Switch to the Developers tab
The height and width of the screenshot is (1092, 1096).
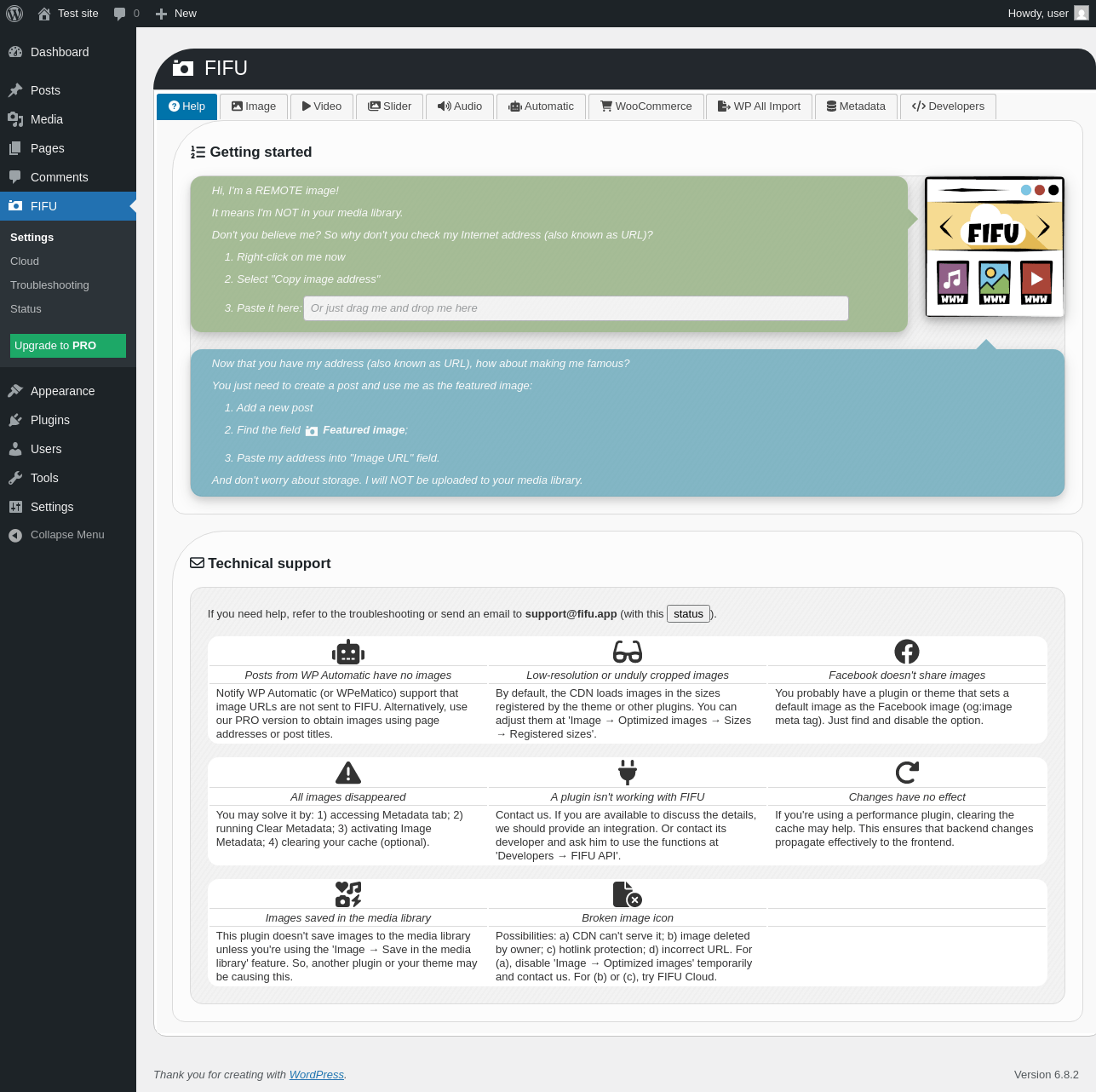coord(949,106)
